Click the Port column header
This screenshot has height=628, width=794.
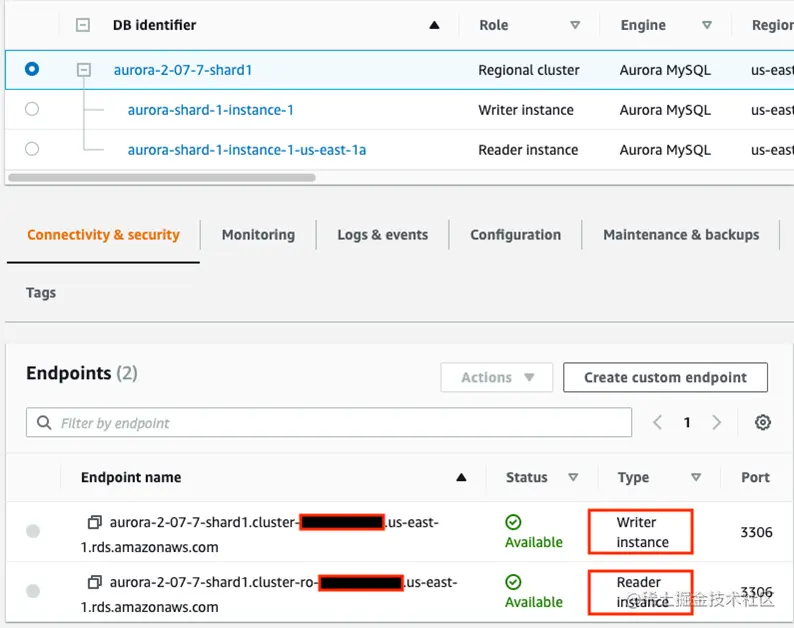tap(756, 477)
